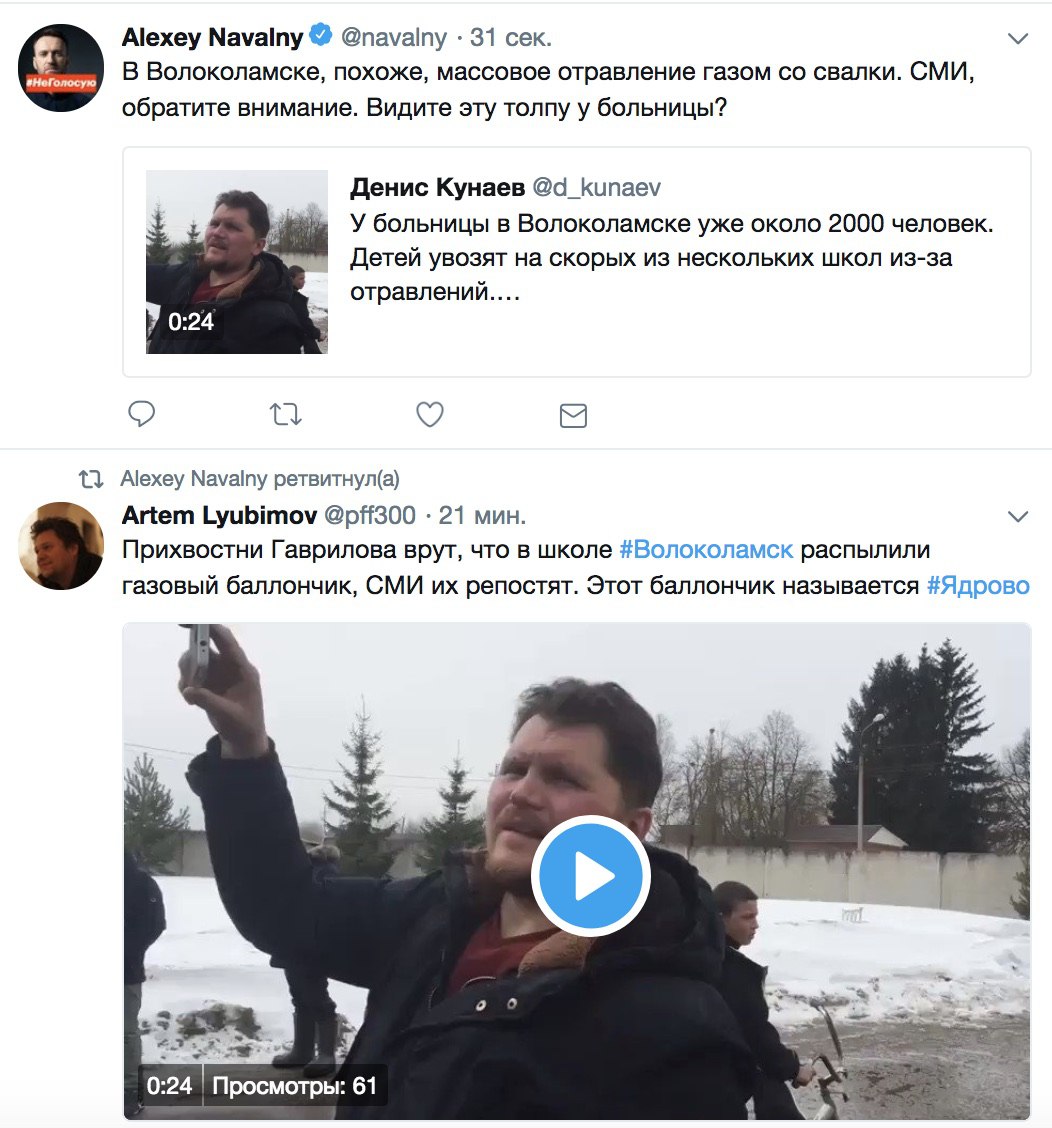Retweet Navalny's tweet using the retweet icon
The width and height of the screenshot is (1052, 1128).
tap(285, 414)
